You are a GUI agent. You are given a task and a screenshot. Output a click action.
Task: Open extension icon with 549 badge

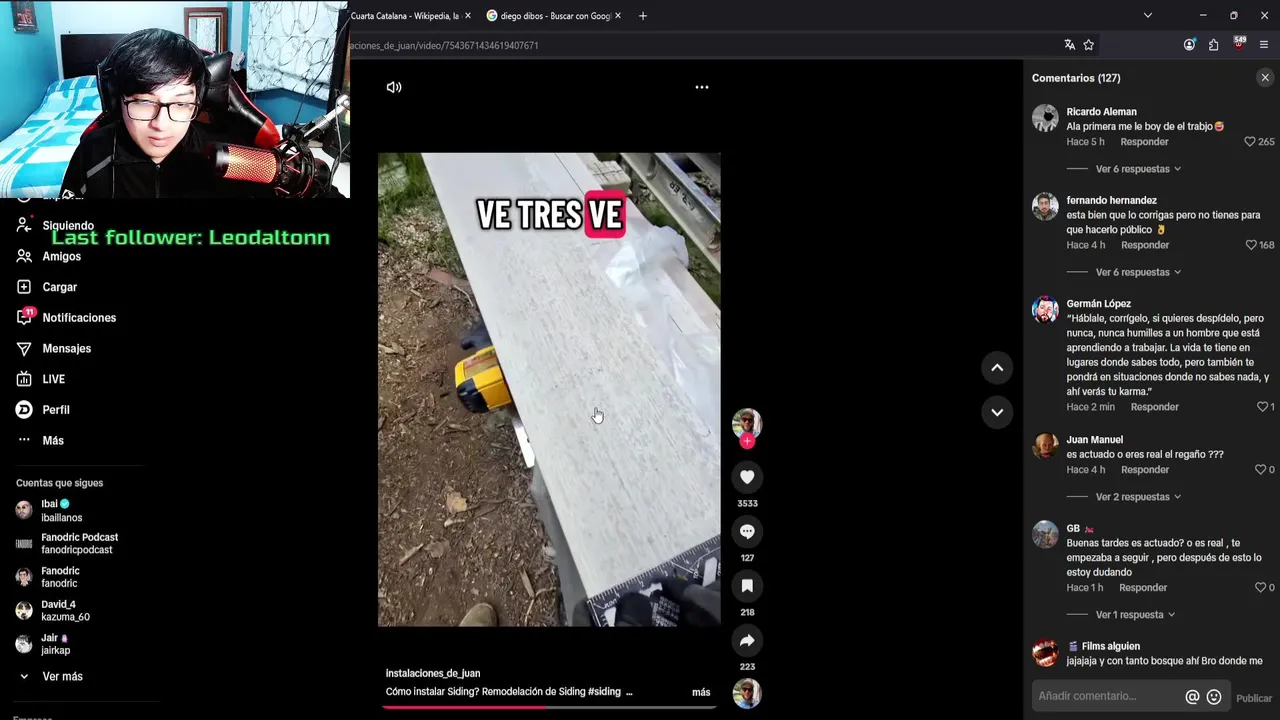[x=1239, y=44]
